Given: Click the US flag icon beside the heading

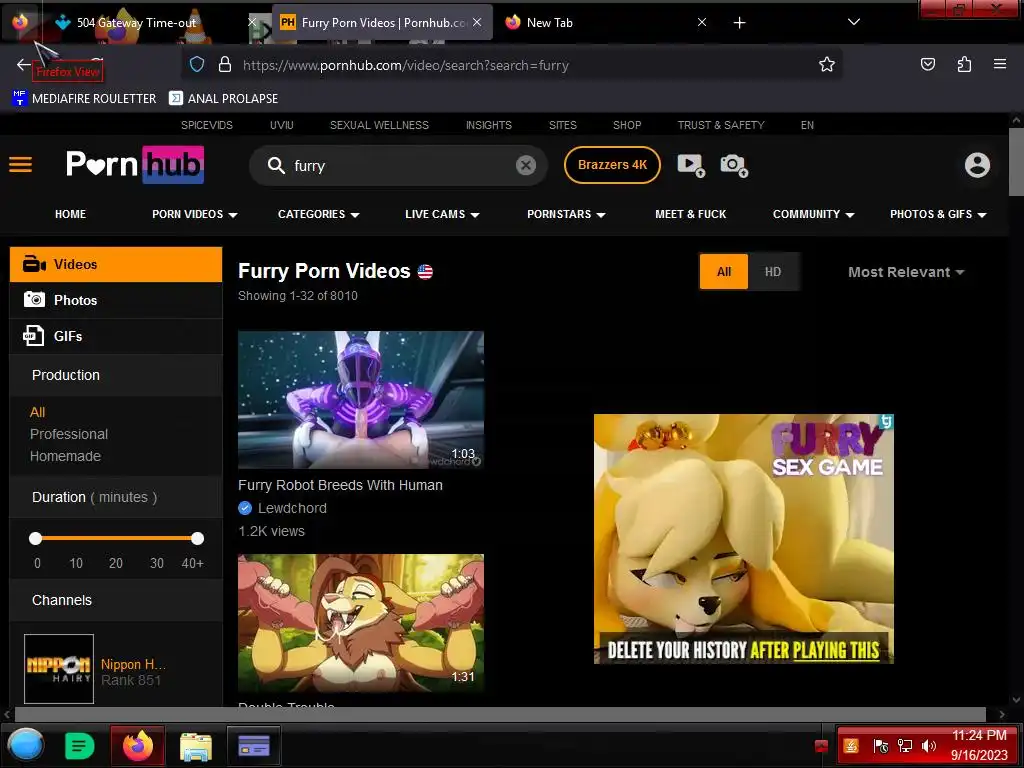Looking at the screenshot, I should point(425,272).
